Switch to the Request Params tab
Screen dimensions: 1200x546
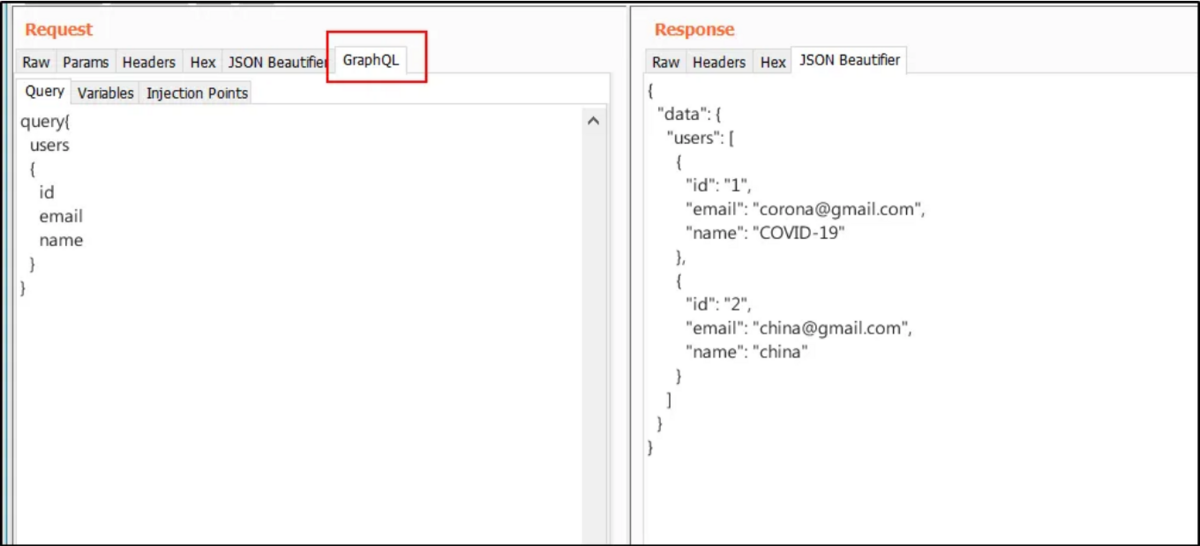[86, 62]
